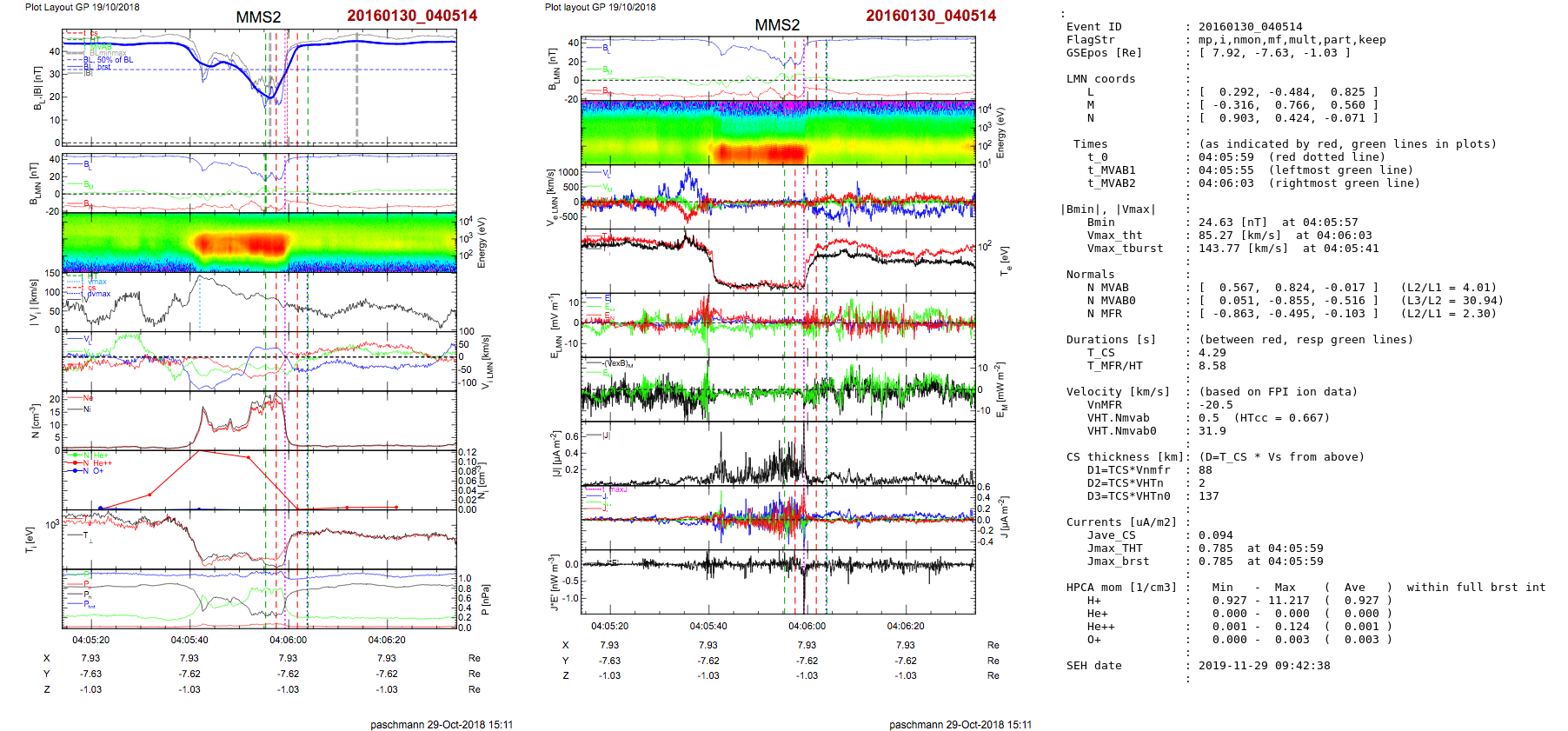The image size is (1568, 731).
Task: Click the 'D1=TCS*Vnmfr' label
Action: 1128,470
